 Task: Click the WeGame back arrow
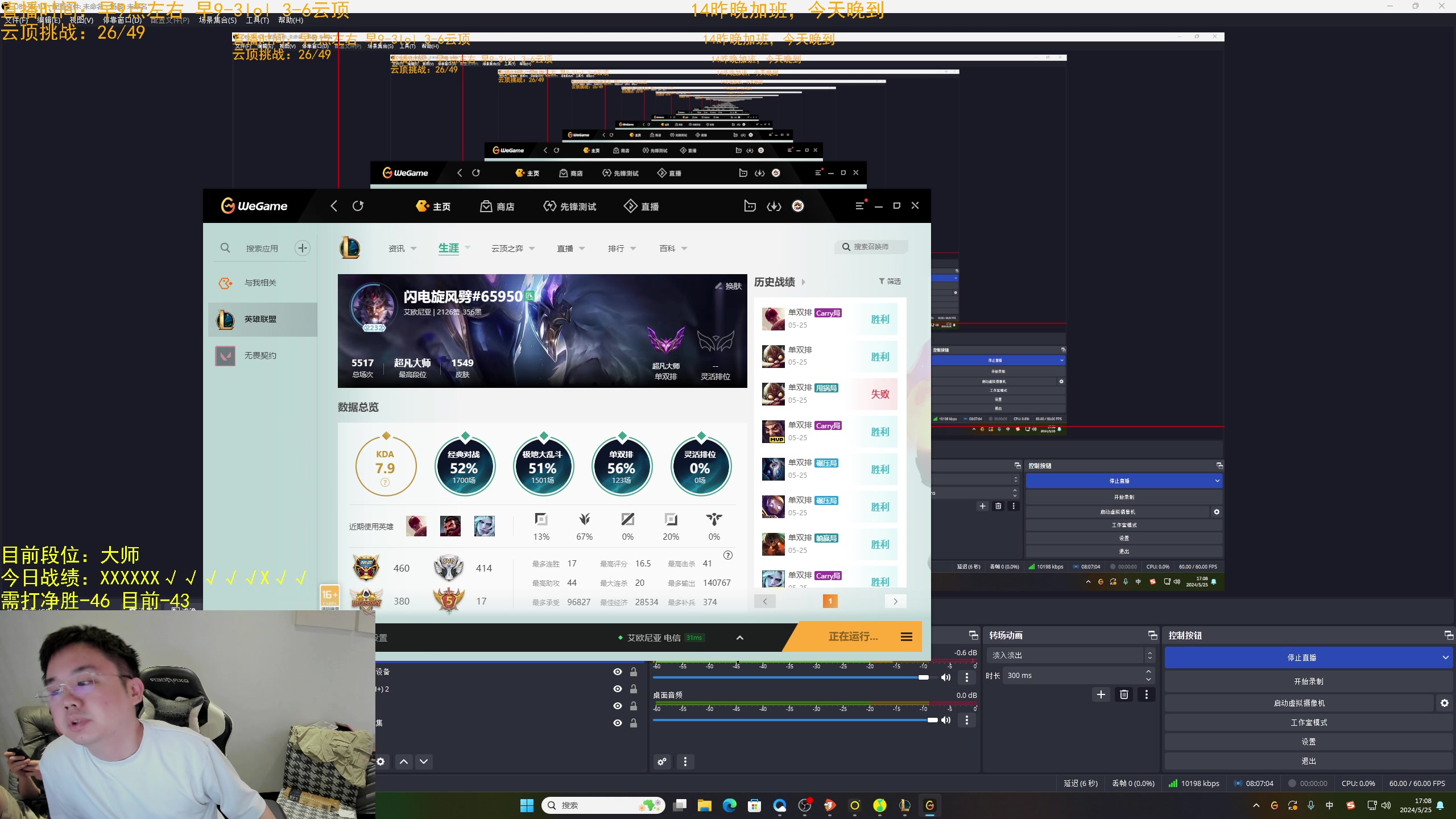coord(334,206)
